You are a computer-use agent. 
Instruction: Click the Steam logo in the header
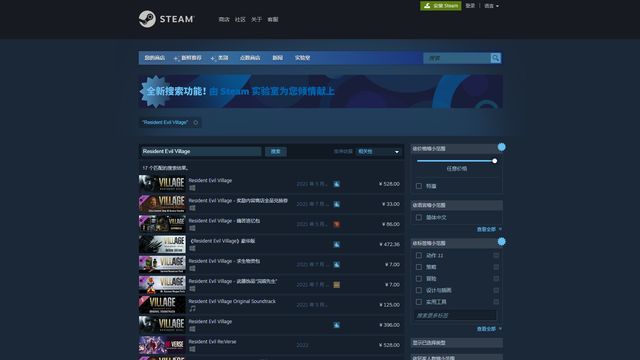pyautogui.click(x=166, y=19)
